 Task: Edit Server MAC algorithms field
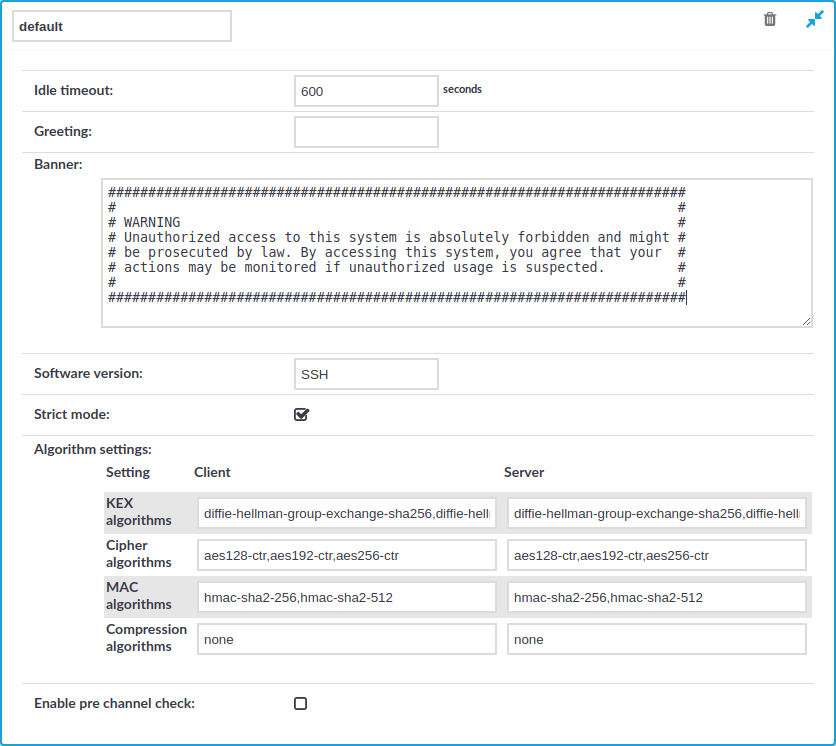(656, 597)
